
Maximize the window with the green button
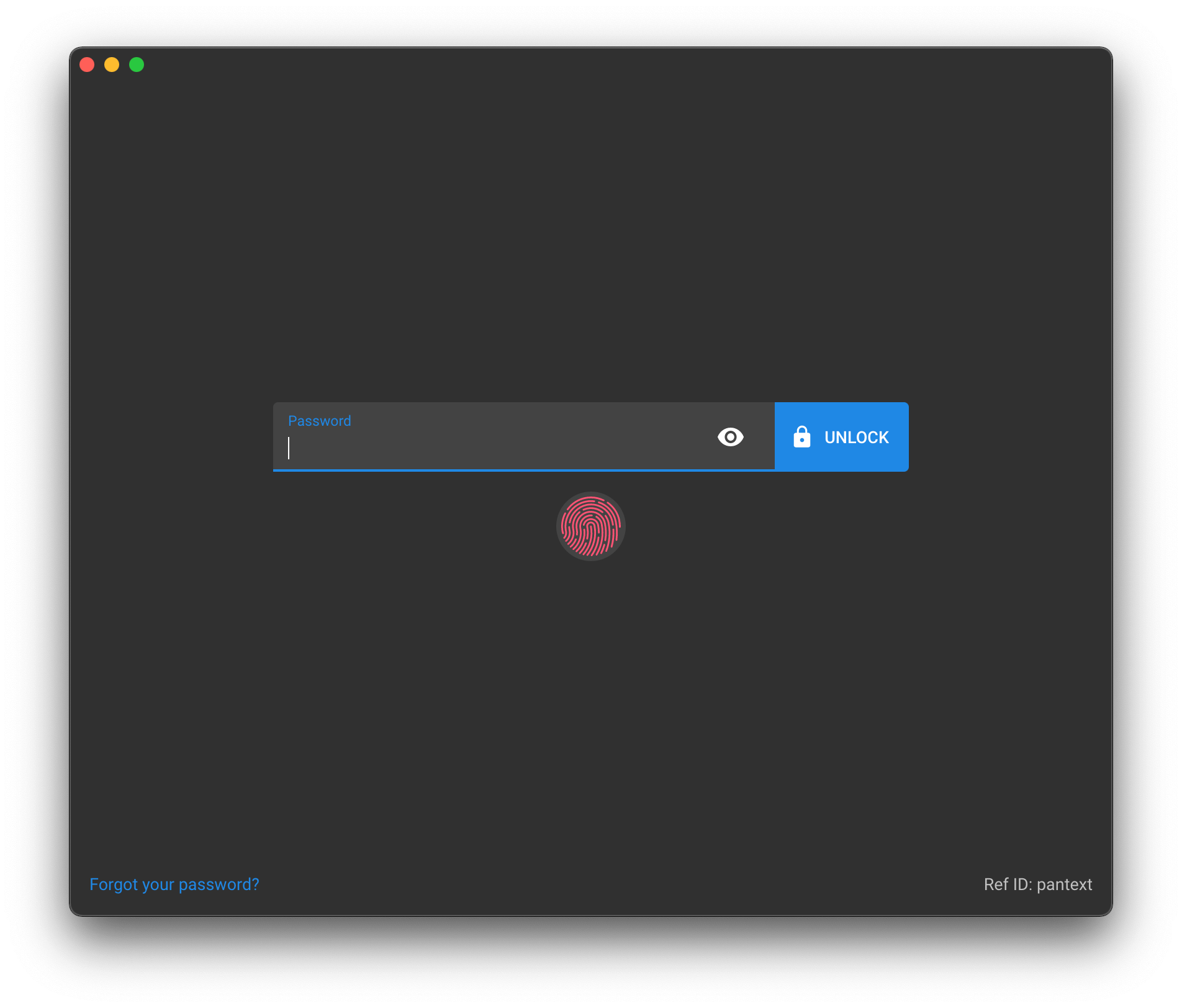pyautogui.click(x=137, y=65)
